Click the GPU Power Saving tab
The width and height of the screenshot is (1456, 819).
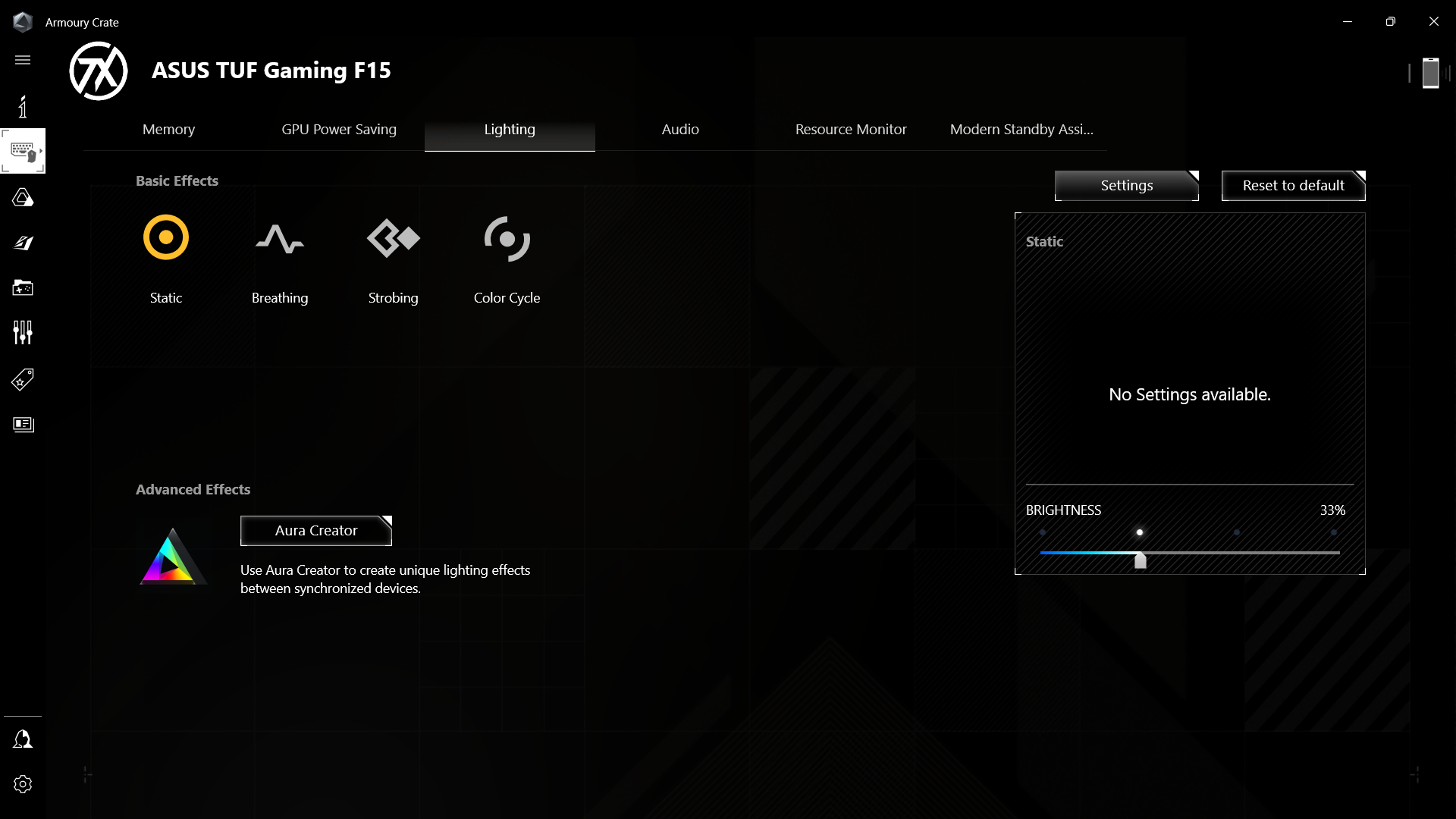[x=339, y=129]
